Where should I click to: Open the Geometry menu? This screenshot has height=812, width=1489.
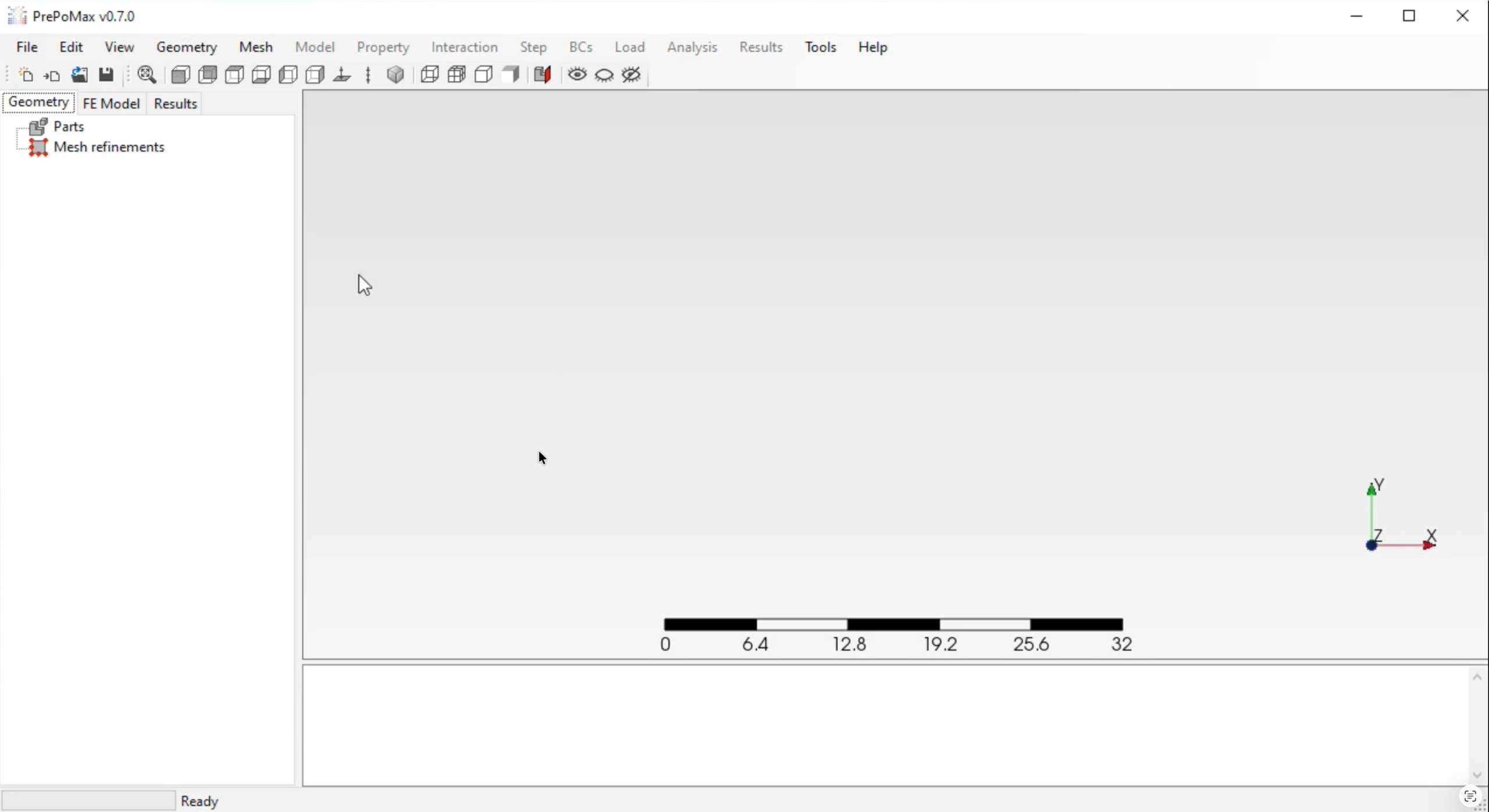(x=186, y=47)
